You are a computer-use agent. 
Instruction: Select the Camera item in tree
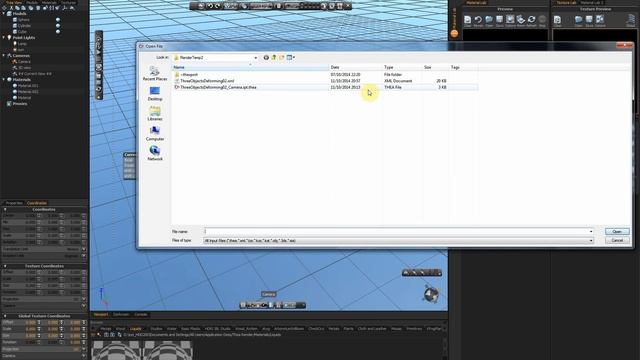click(24, 62)
